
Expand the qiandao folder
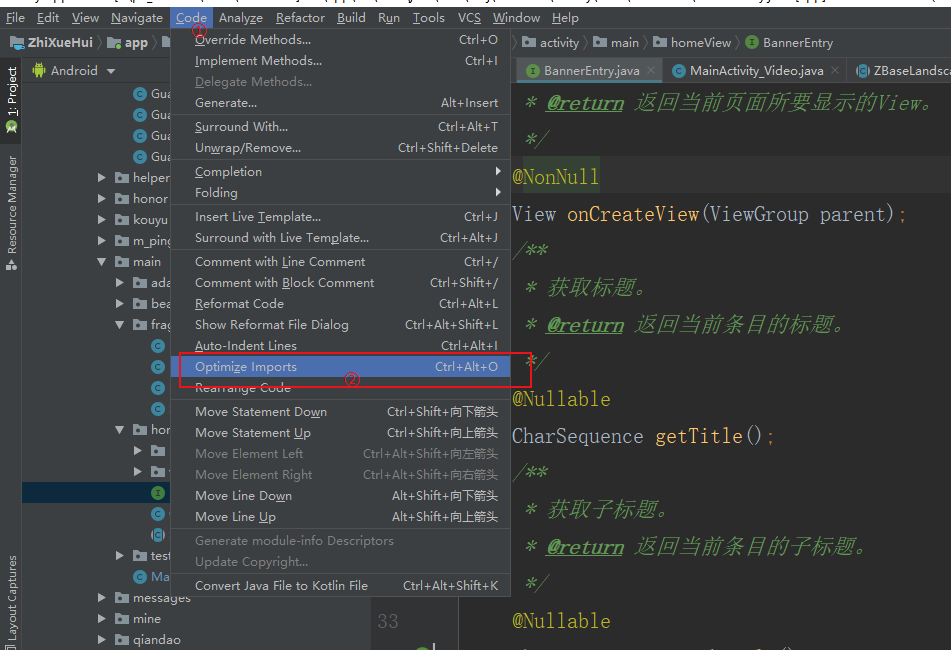[x=102, y=640]
